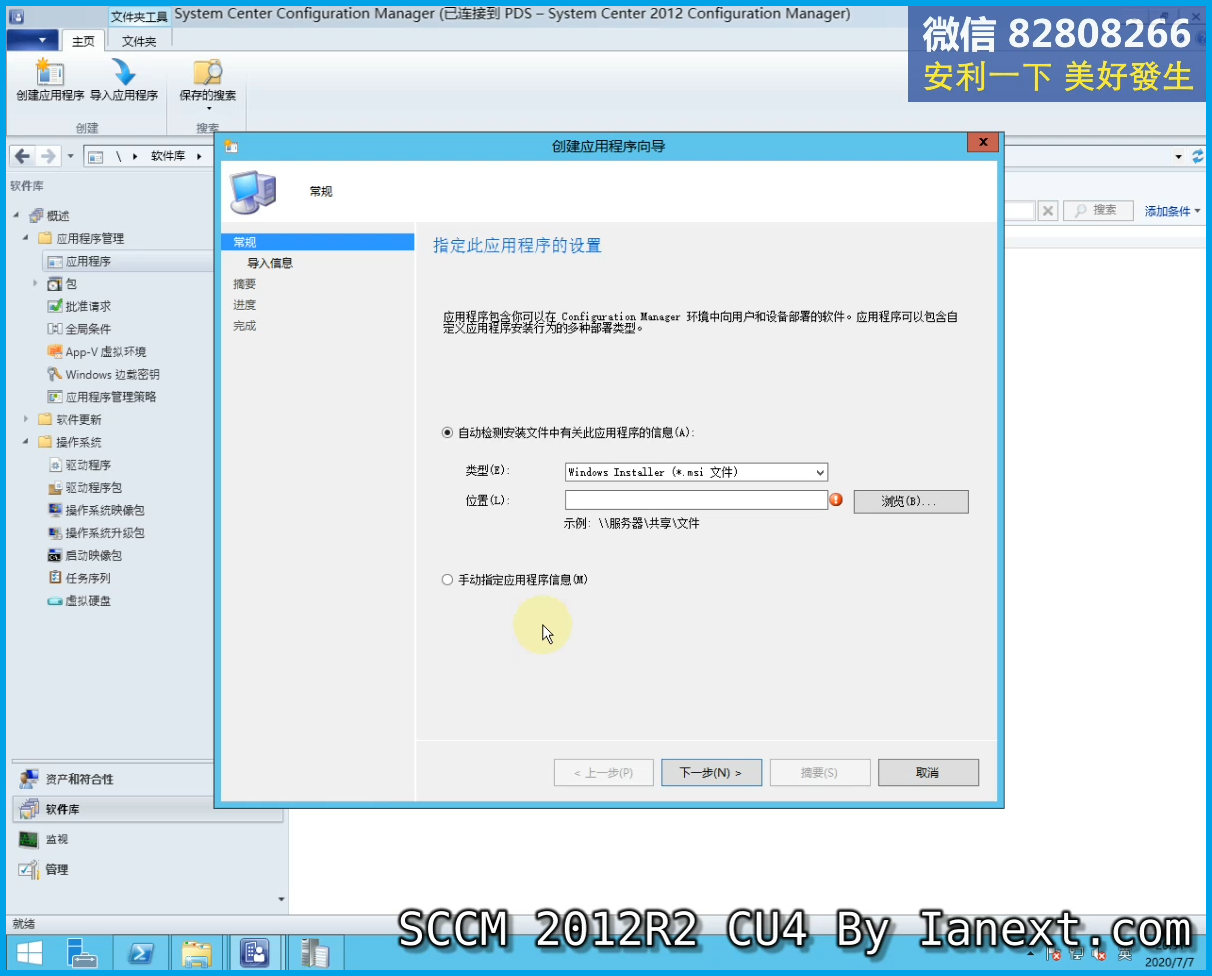Open the 添加条件 dropdown
Image resolution: width=1212 pixels, height=976 pixels.
tap(1172, 211)
